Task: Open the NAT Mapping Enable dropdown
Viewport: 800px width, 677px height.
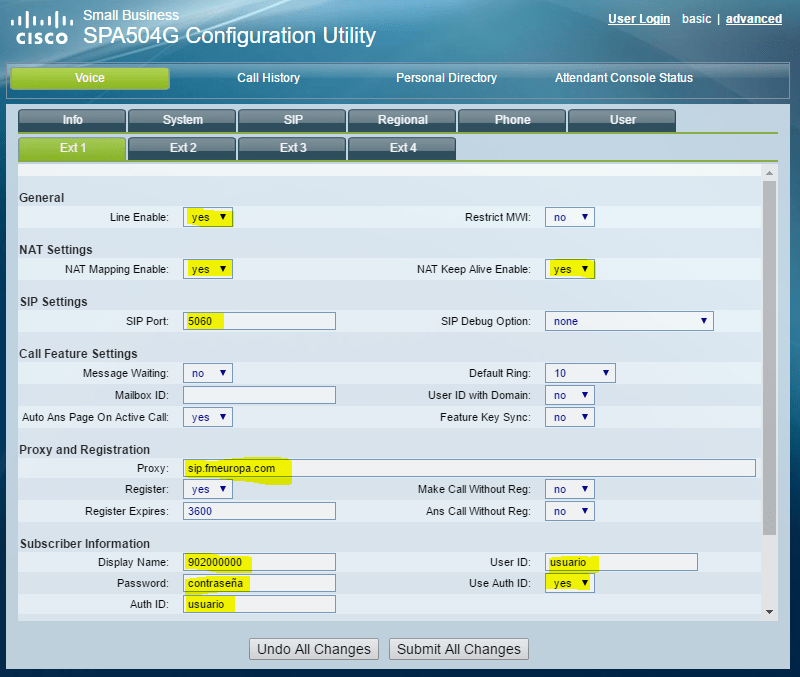Action: tap(208, 269)
